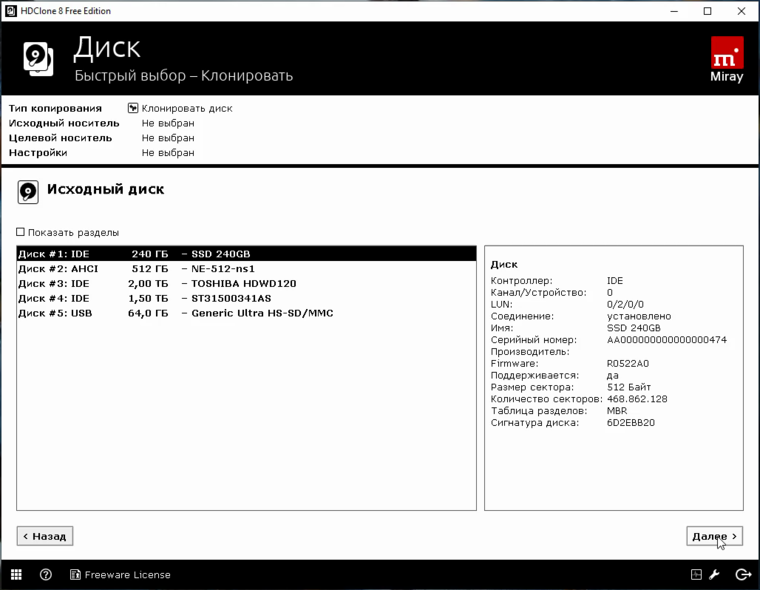Click sector count 468.862.128
Viewport: 760px width, 590px height.
[x=637, y=399]
